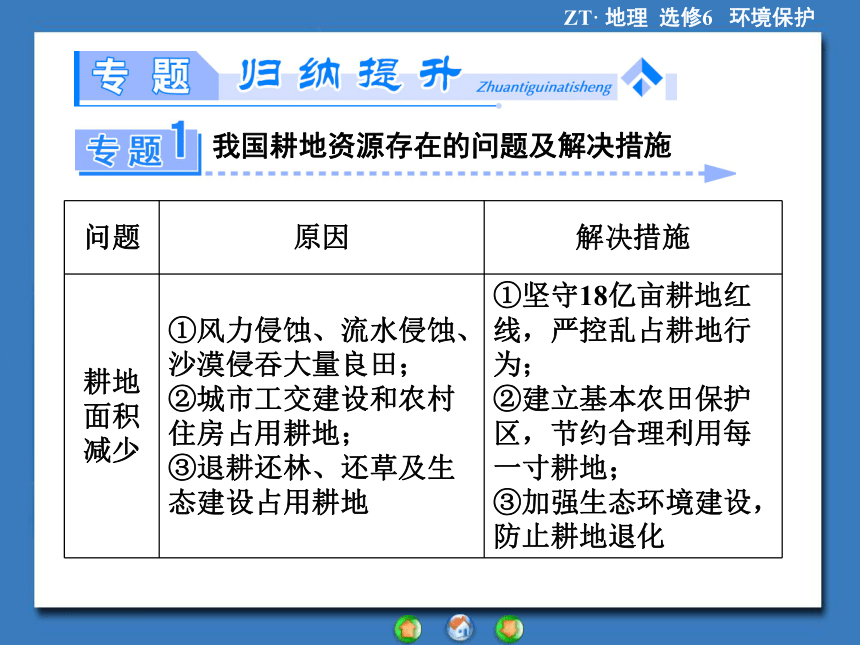
Task: Click the text ①风力侵蚀、流水侵蚀
Action: tap(318, 330)
